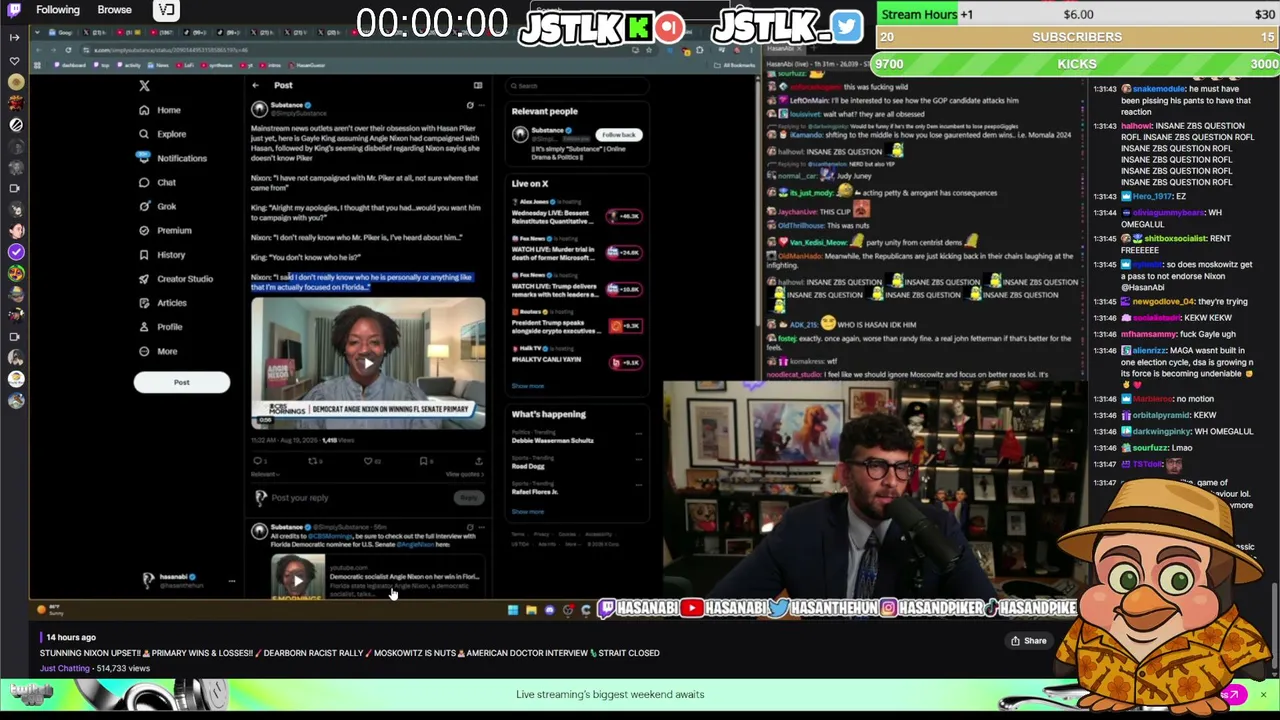Reload the page in the streamed browser
1280x720 pixels.
click(69, 50)
